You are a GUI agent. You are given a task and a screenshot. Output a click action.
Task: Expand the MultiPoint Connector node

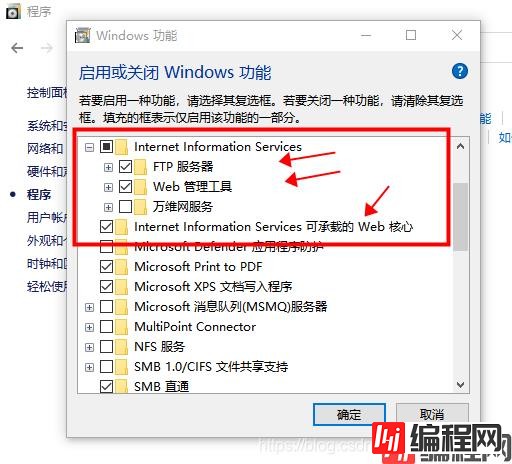pos(89,327)
